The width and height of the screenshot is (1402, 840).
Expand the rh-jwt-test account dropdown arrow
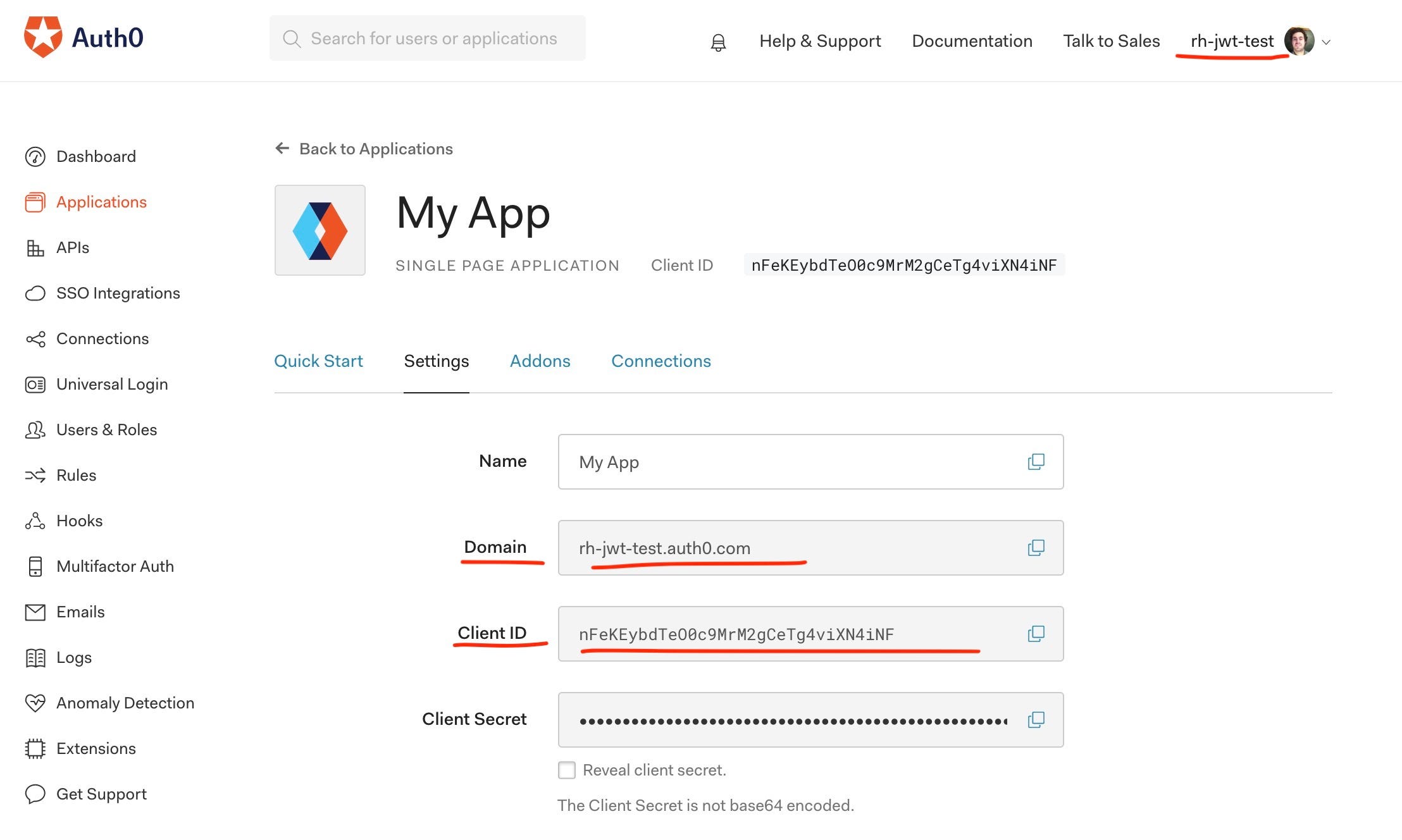pos(1327,42)
